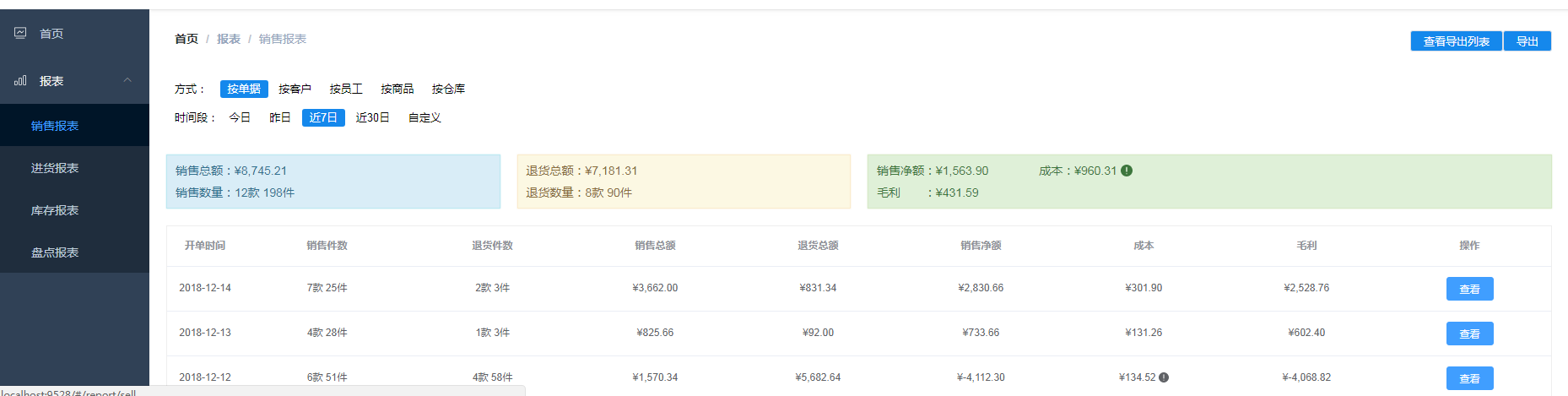1568x396 pixels.
Task: Choose the 今日 time period
Action: (x=240, y=117)
